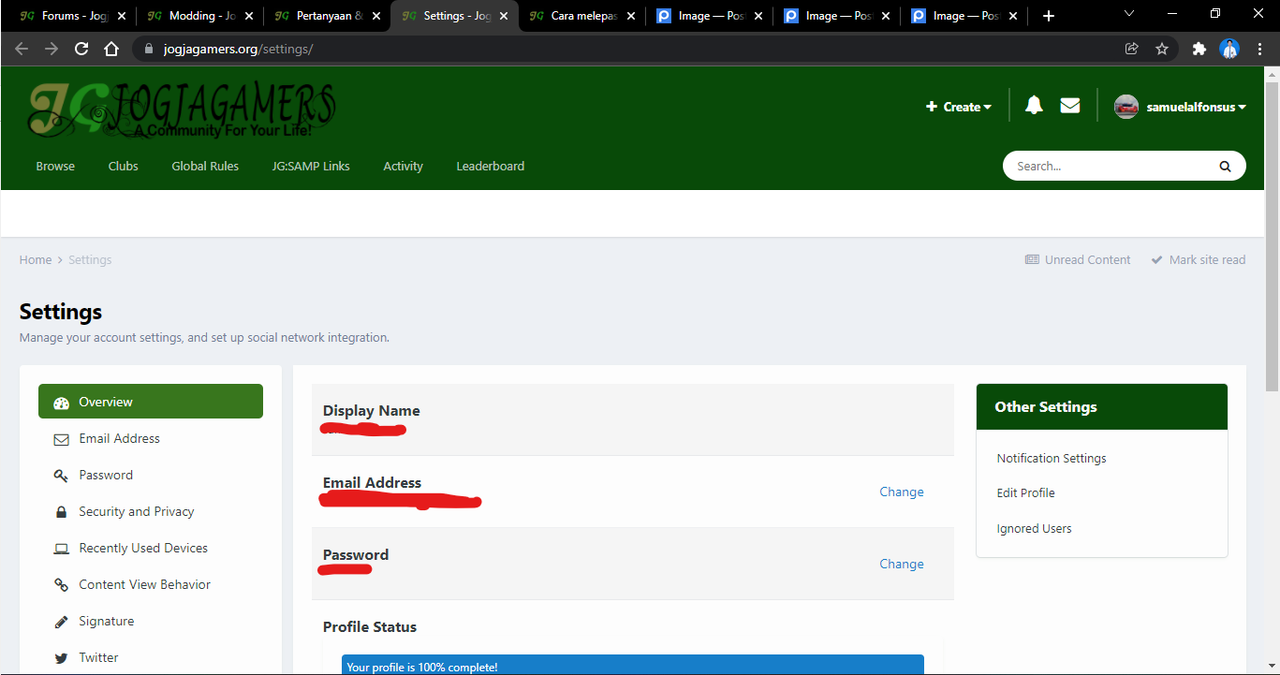1280x675 pixels.
Task: Open the notifications bell icon
Action: (1034, 106)
